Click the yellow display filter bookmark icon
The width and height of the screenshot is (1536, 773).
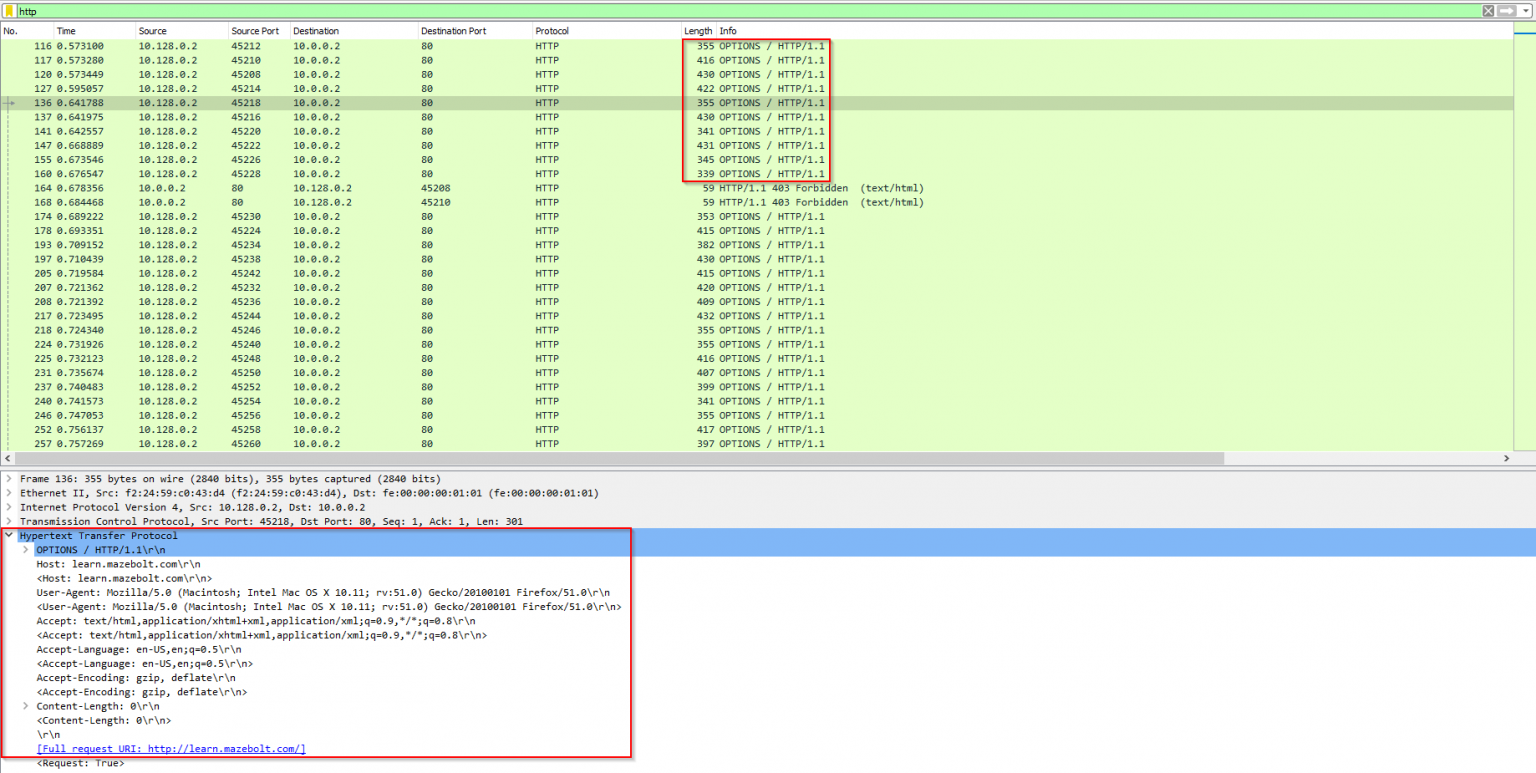(10, 11)
